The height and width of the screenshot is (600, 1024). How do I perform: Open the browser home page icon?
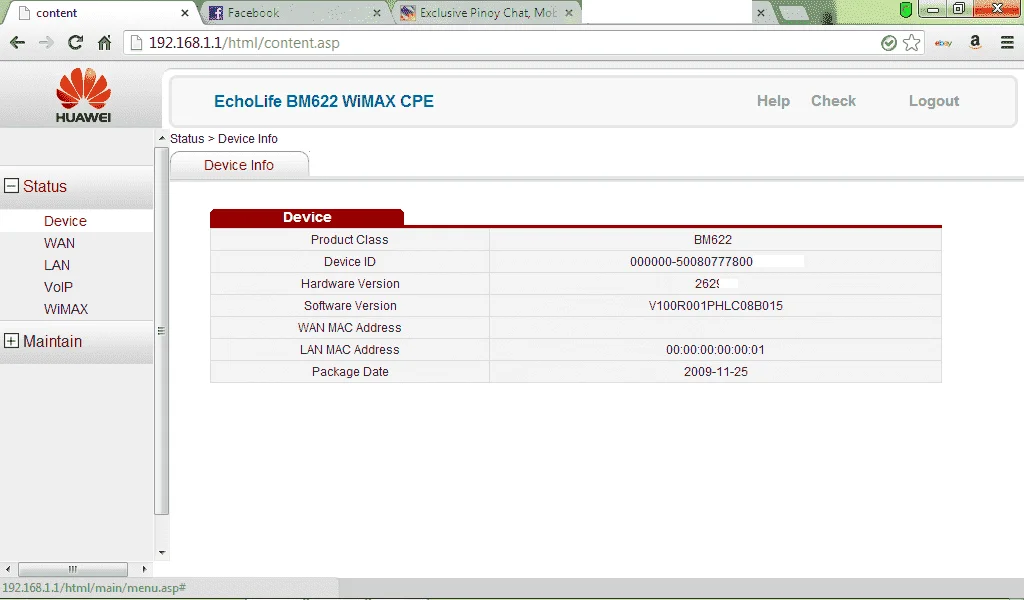104,43
